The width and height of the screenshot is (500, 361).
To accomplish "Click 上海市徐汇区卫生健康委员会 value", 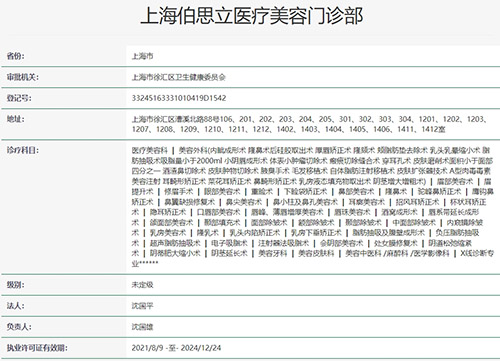I will [179, 77].
